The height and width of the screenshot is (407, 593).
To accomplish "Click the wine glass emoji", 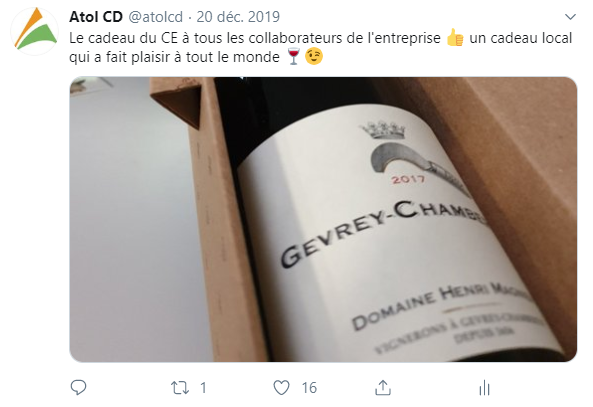I will (293, 57).
